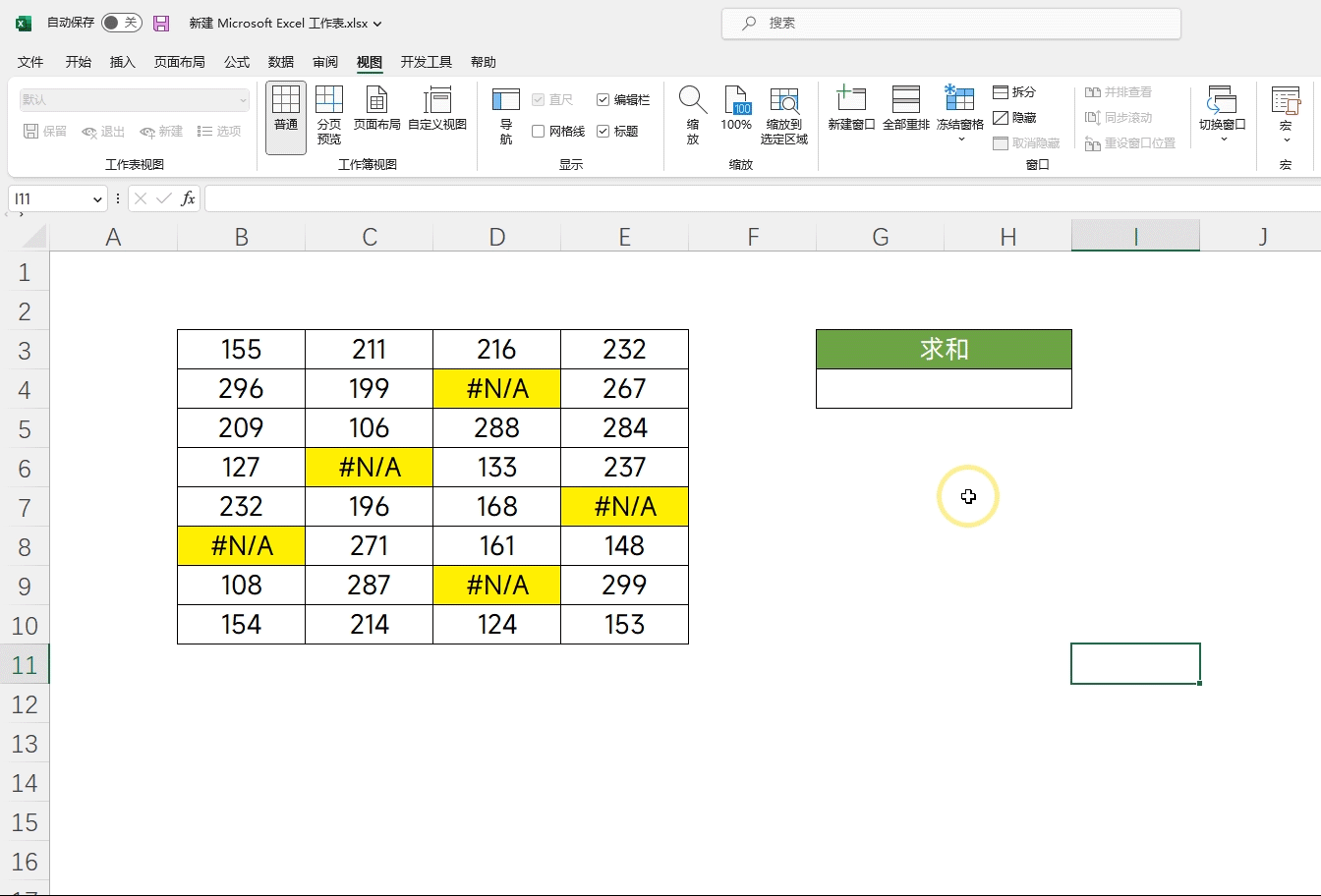Uncheck the 编辑栏 formula bar checkbox

coord(603,100)
